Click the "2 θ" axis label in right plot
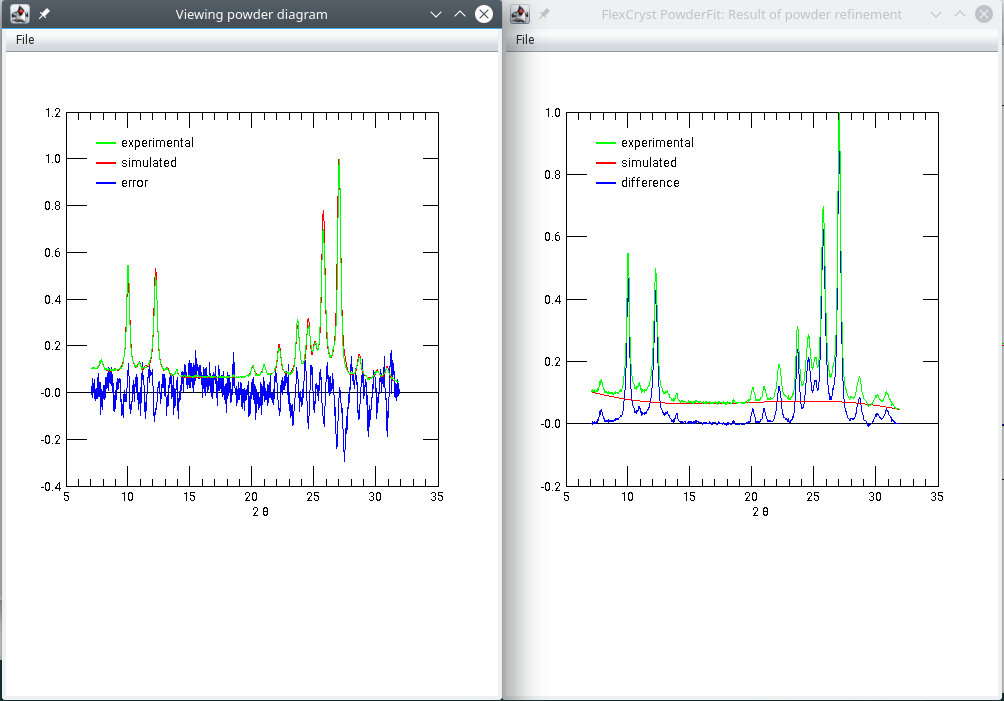 pyautogui.click(x=760, y=512)
